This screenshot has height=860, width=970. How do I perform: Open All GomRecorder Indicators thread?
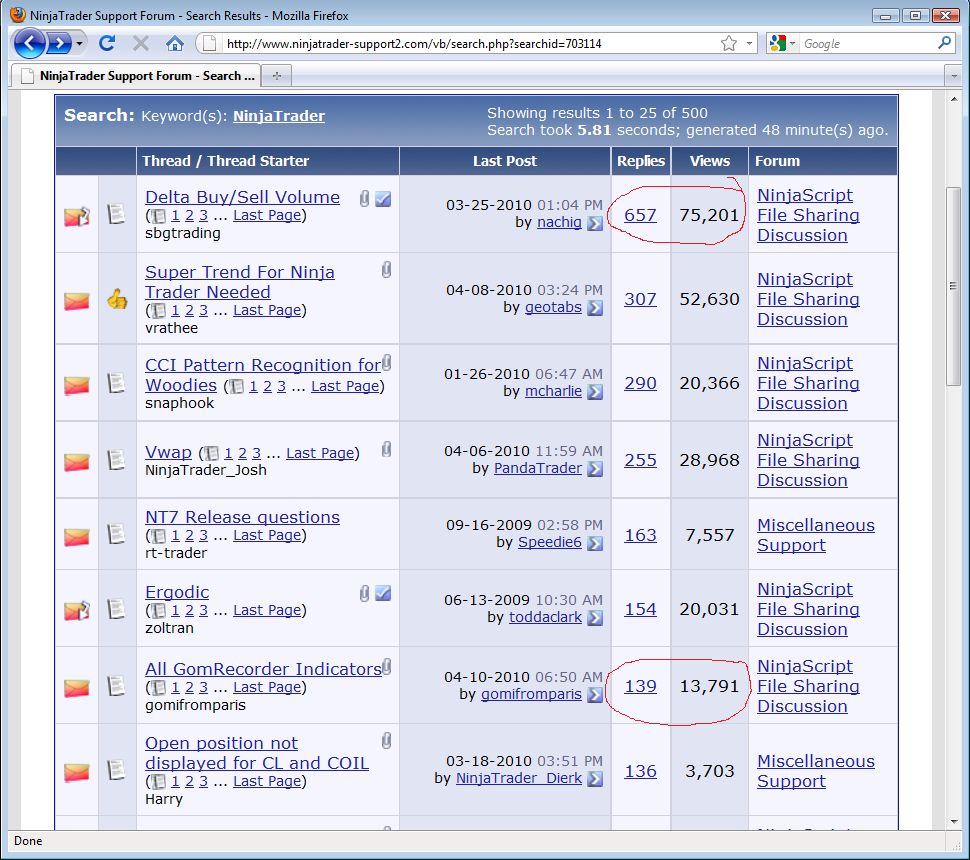[x=263, y=669]
